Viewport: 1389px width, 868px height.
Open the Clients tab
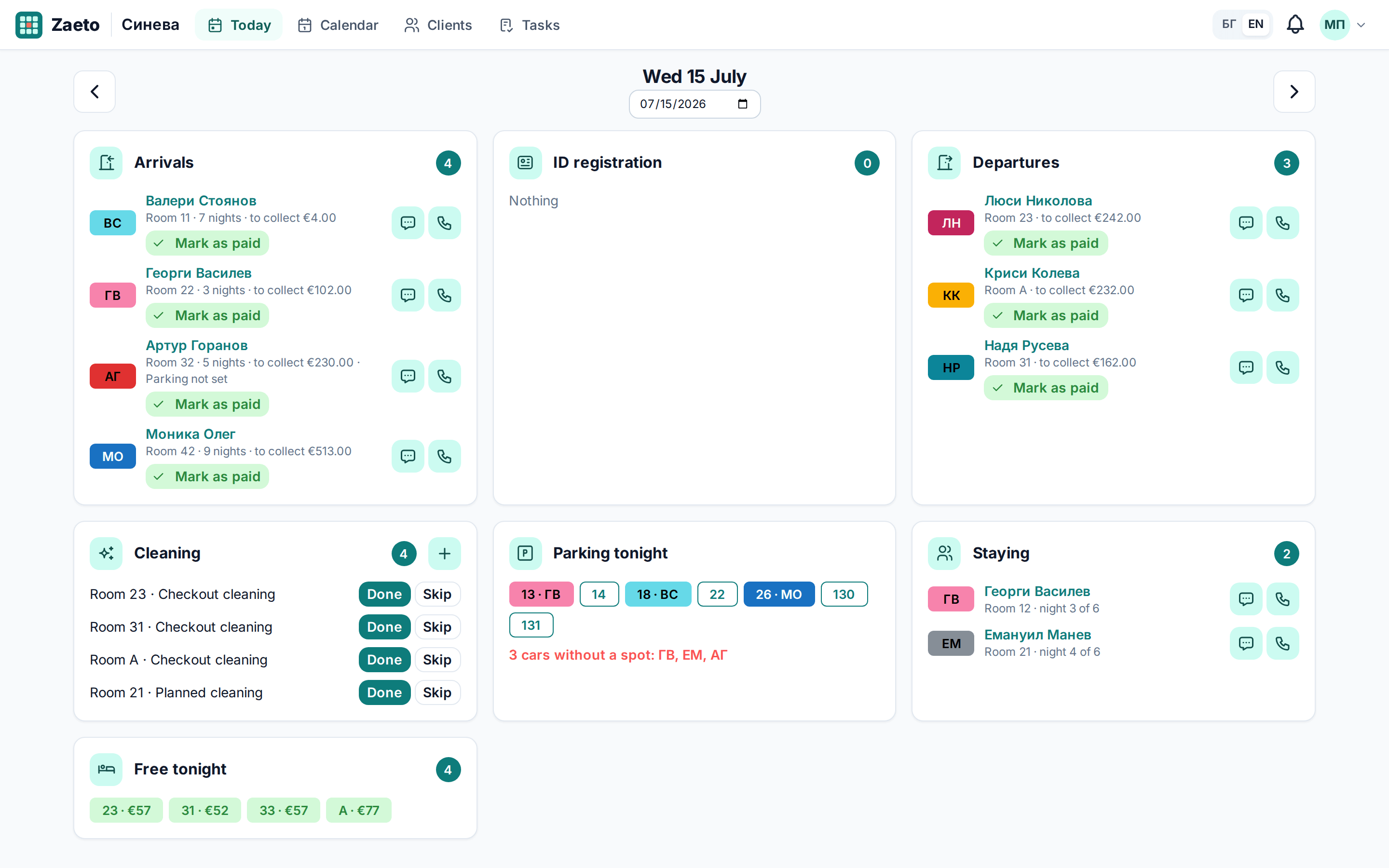[x=438, y=25]
